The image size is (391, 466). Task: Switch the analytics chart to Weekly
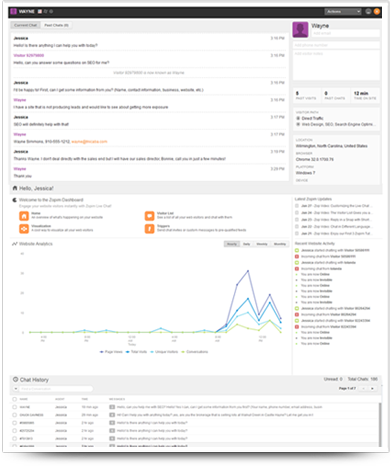262,244
